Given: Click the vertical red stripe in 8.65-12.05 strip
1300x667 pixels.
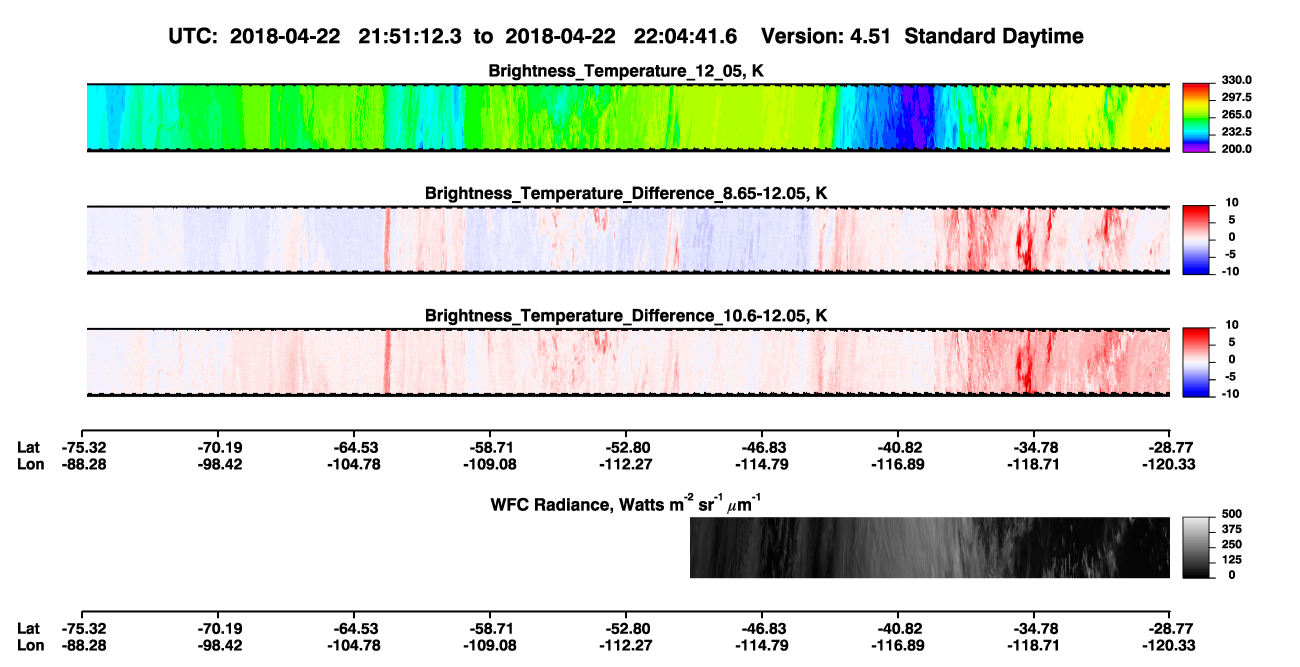Looking at the screenshot, I should [x=386, y=240].
